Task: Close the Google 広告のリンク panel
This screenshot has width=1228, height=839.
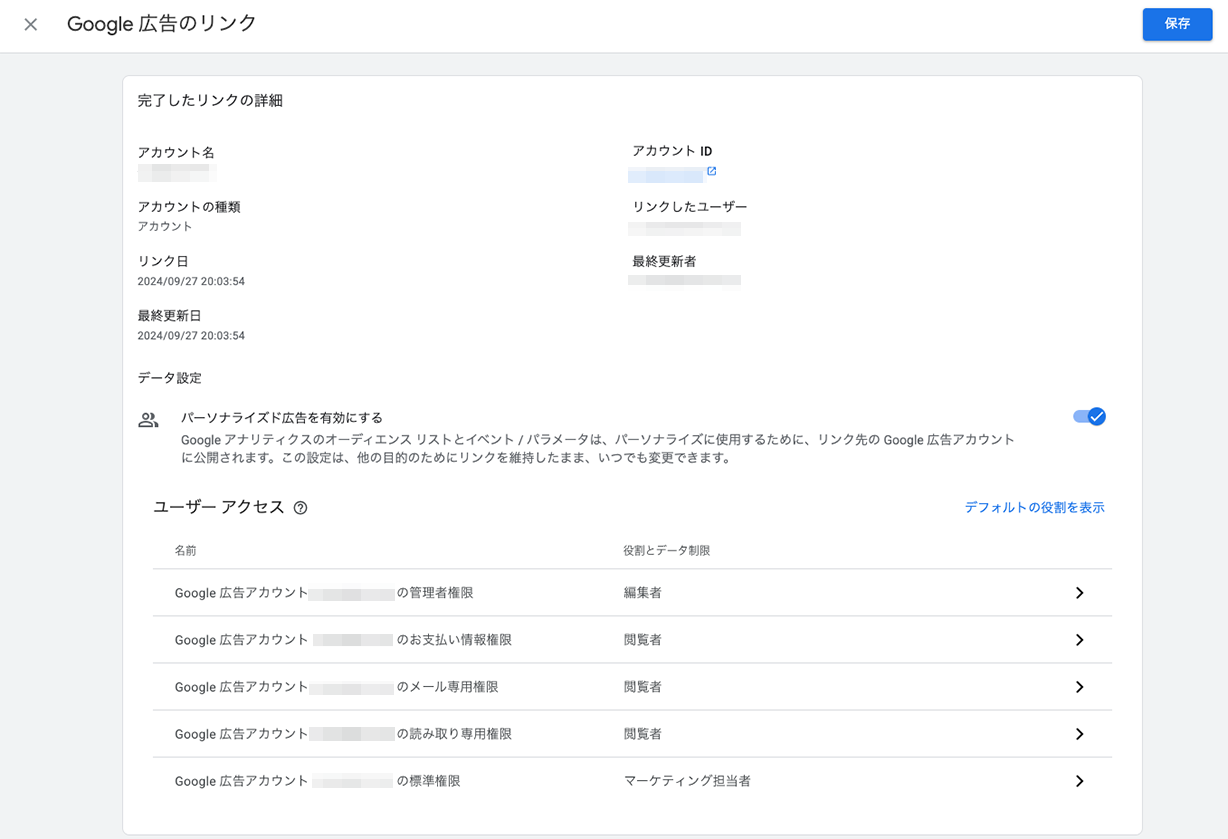Action: click(x=31, y=24)
